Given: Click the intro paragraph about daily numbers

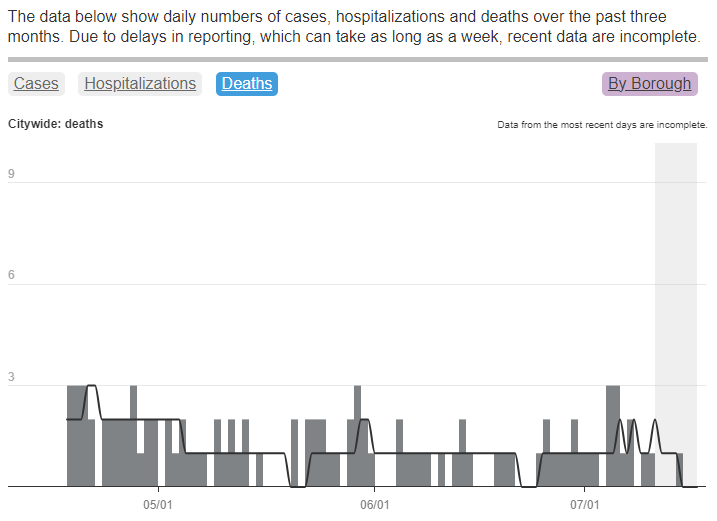Looking at the screenshot, I should click(356, 28).
